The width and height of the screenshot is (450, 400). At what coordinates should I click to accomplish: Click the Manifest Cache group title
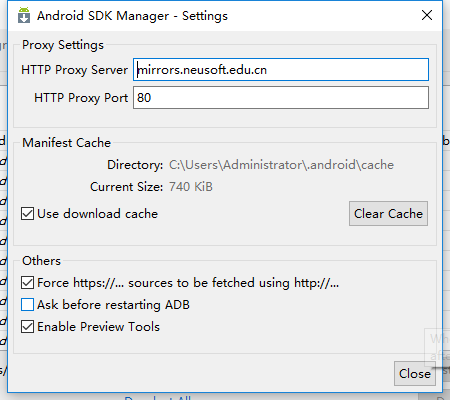pyautogui.click(x=66, y=143)
